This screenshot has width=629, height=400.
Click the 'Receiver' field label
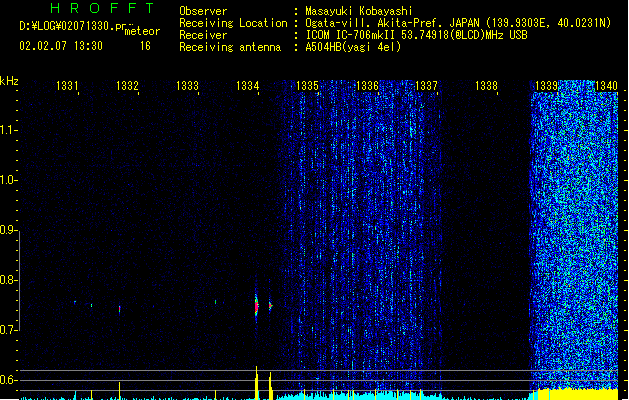click(x=203, y=35)
